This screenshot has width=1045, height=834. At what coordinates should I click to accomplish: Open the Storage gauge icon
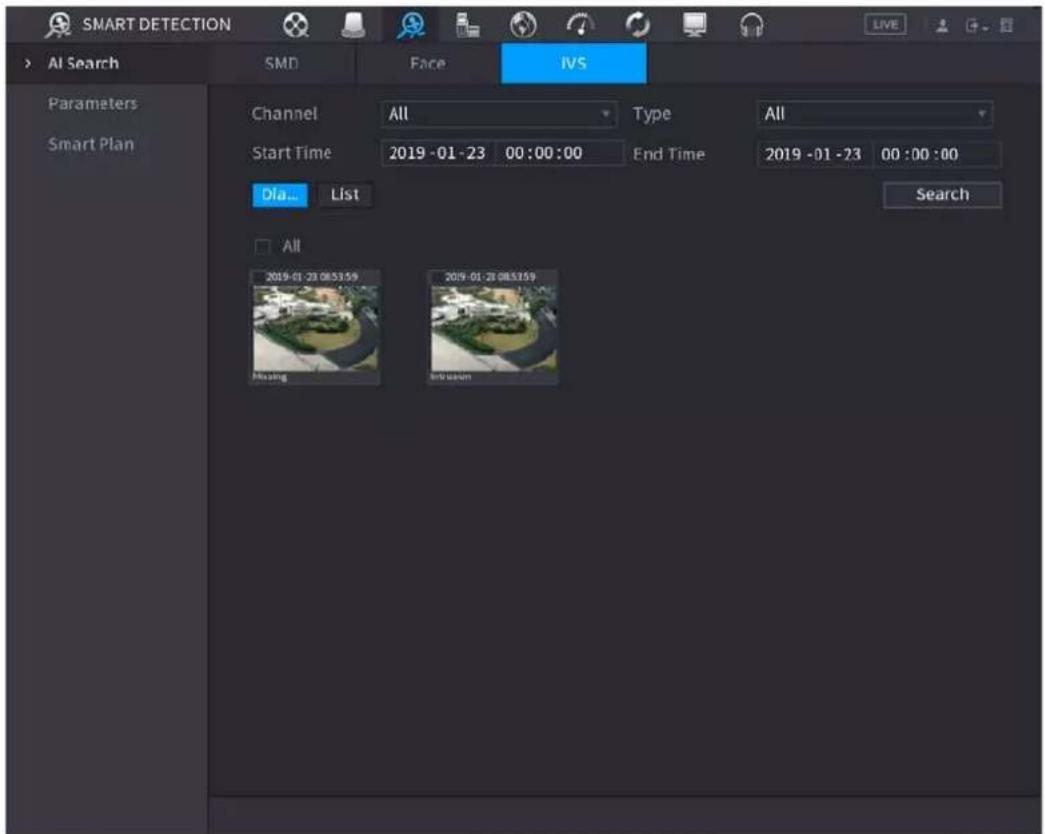(x=580, y=25)
